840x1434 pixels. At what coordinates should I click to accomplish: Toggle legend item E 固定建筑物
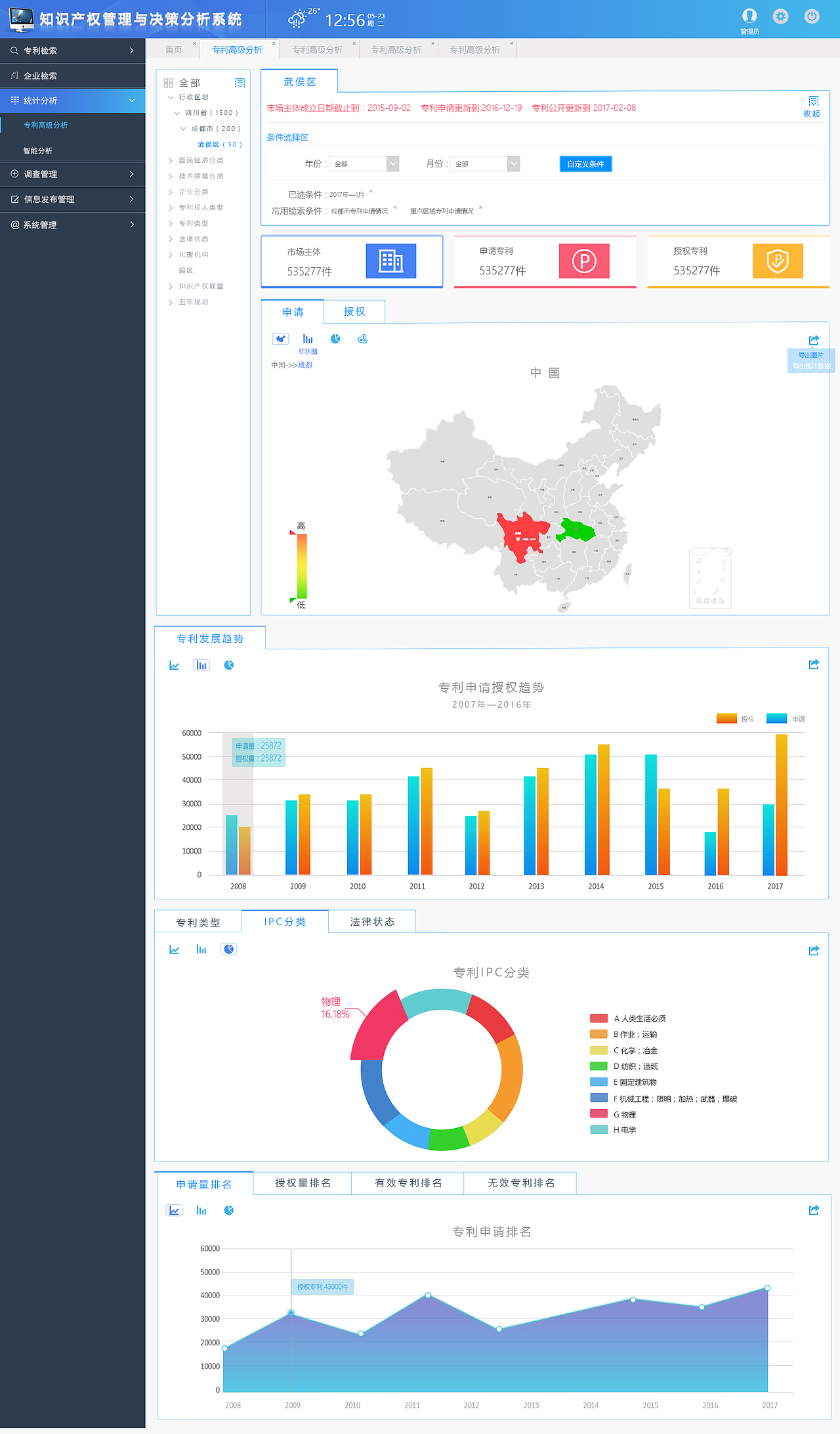tap(623, 1082)
